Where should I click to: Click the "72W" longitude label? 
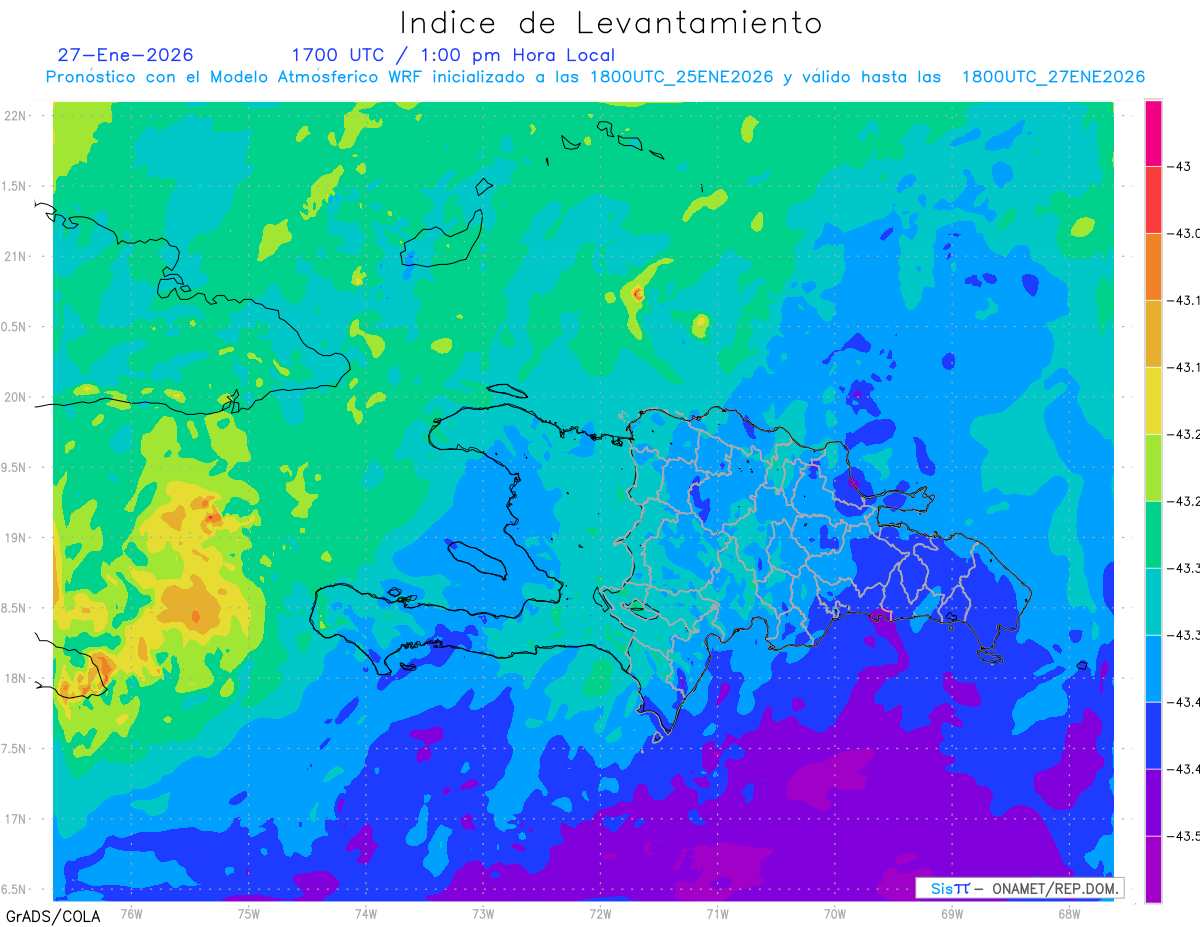tap(600, 913)
